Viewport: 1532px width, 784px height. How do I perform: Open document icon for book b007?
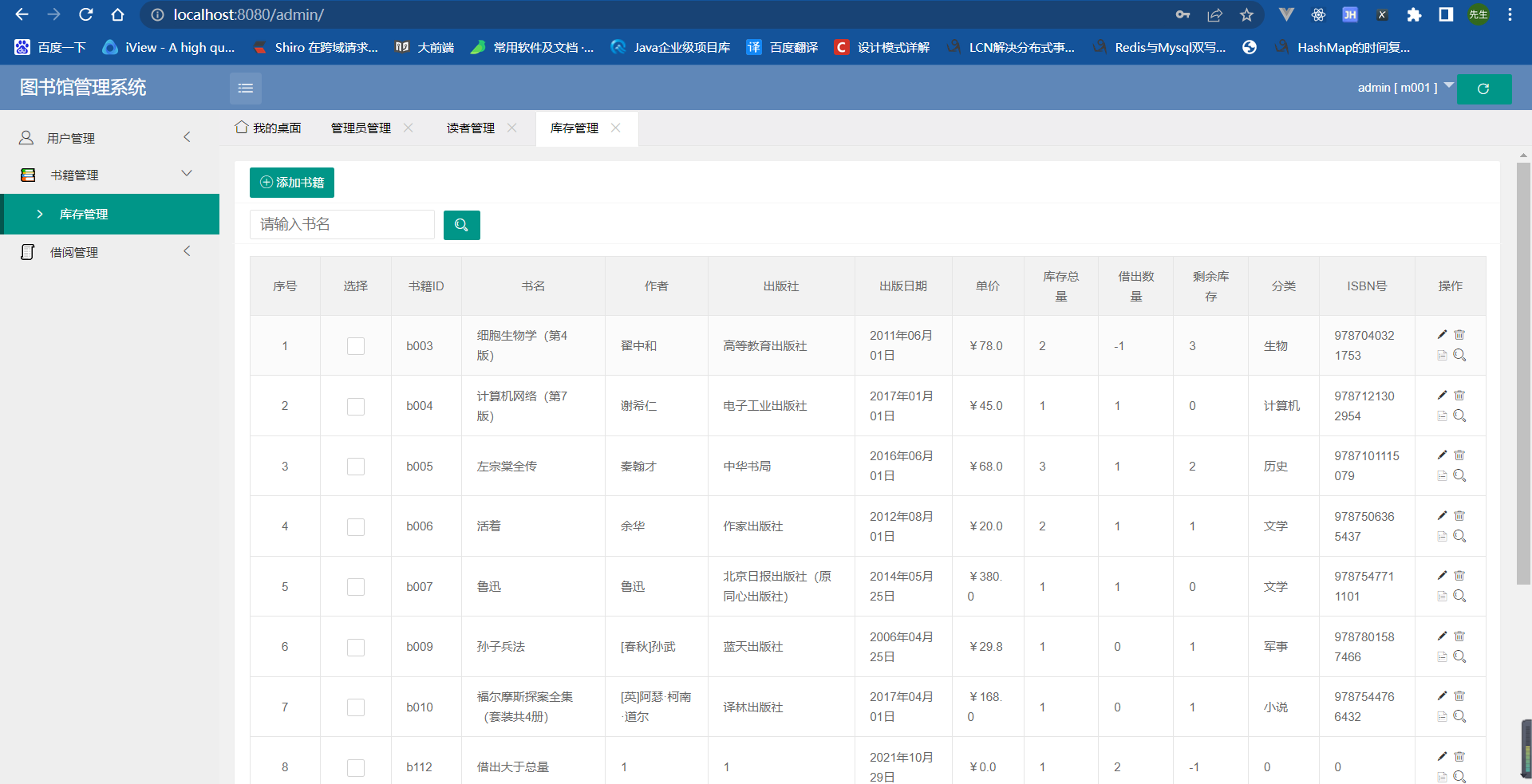point(1442,597)
